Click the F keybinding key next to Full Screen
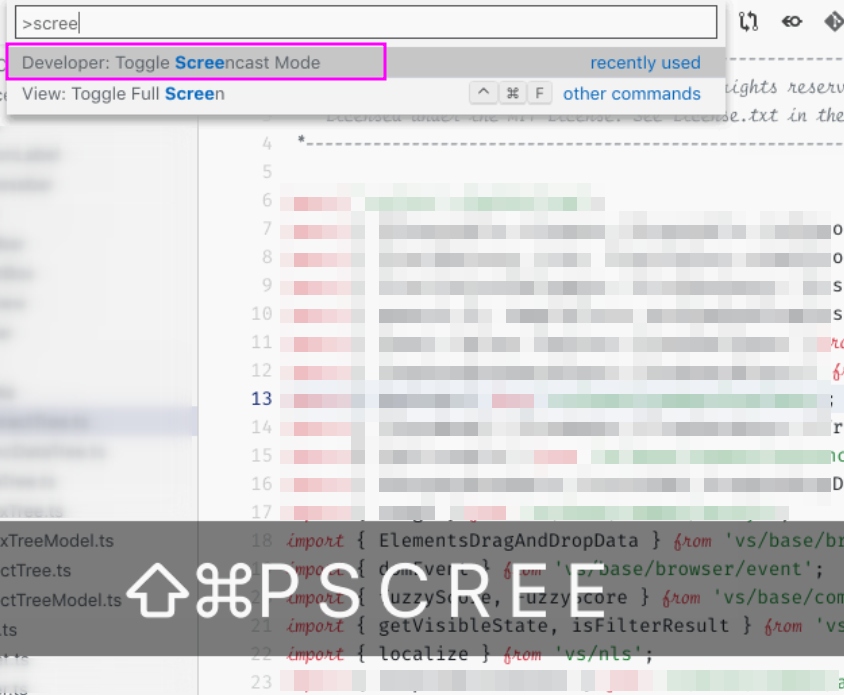 pyautogui.click(x=539, y=93)
